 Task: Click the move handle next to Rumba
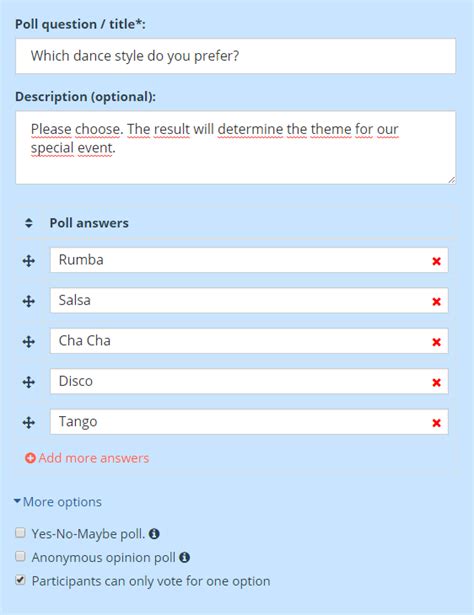(29, 261)
